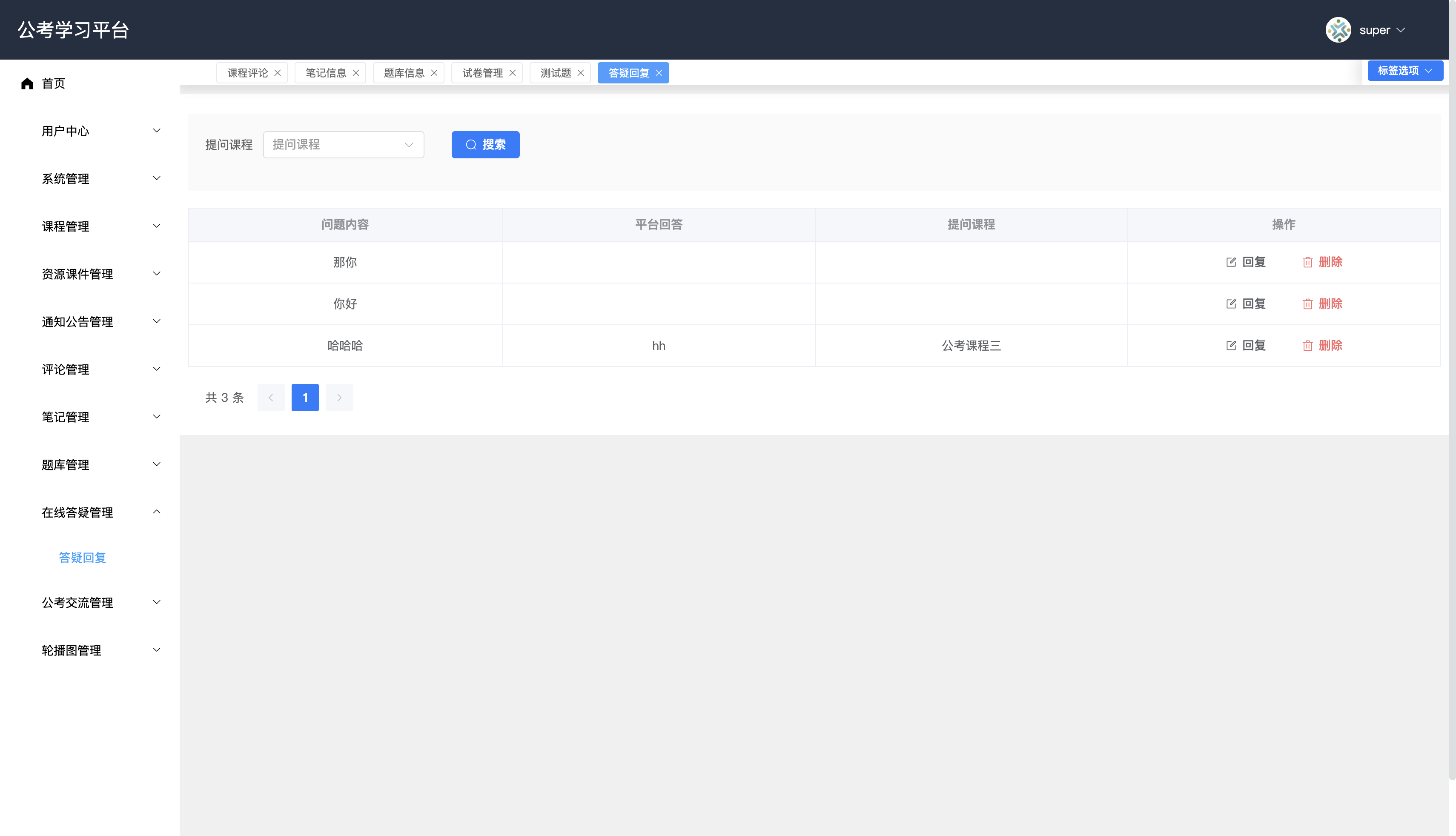Close the 题库信息 tab with X
Screen dimensions: 1456x836
(434, 73)
